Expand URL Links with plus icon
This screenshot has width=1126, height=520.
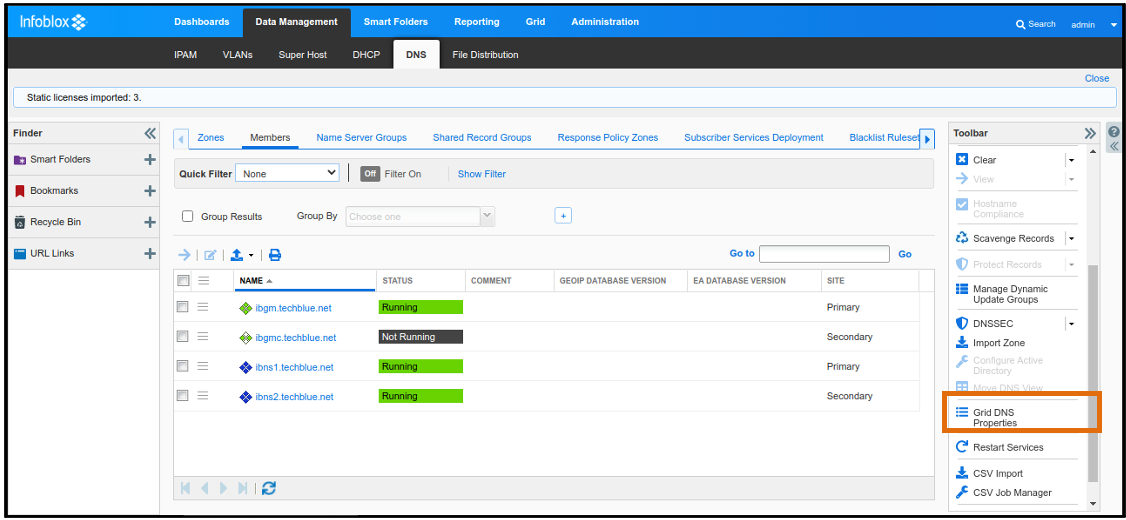pyautogui.click(x=149, y=254)
